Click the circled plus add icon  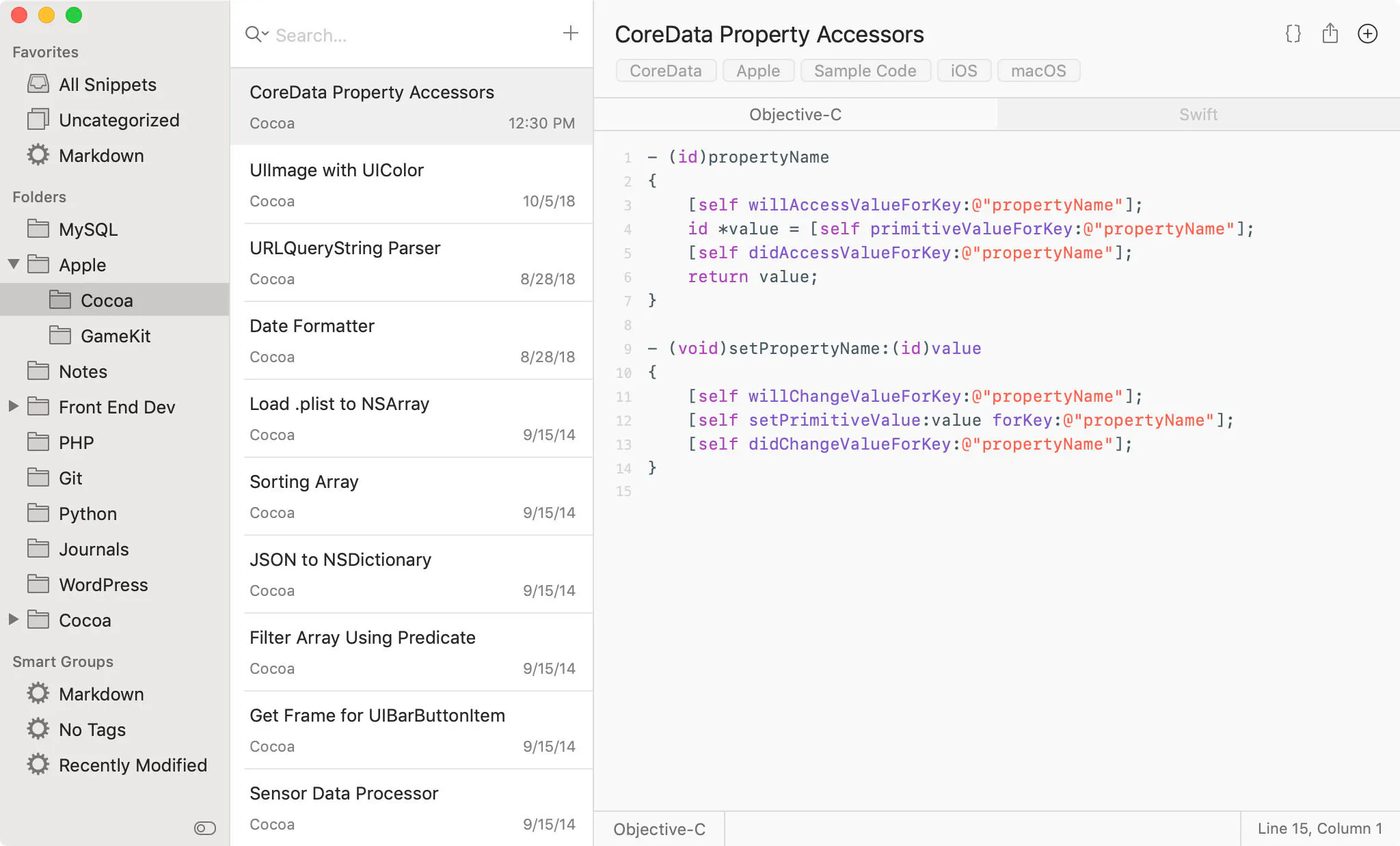(x=1367, y=33)
